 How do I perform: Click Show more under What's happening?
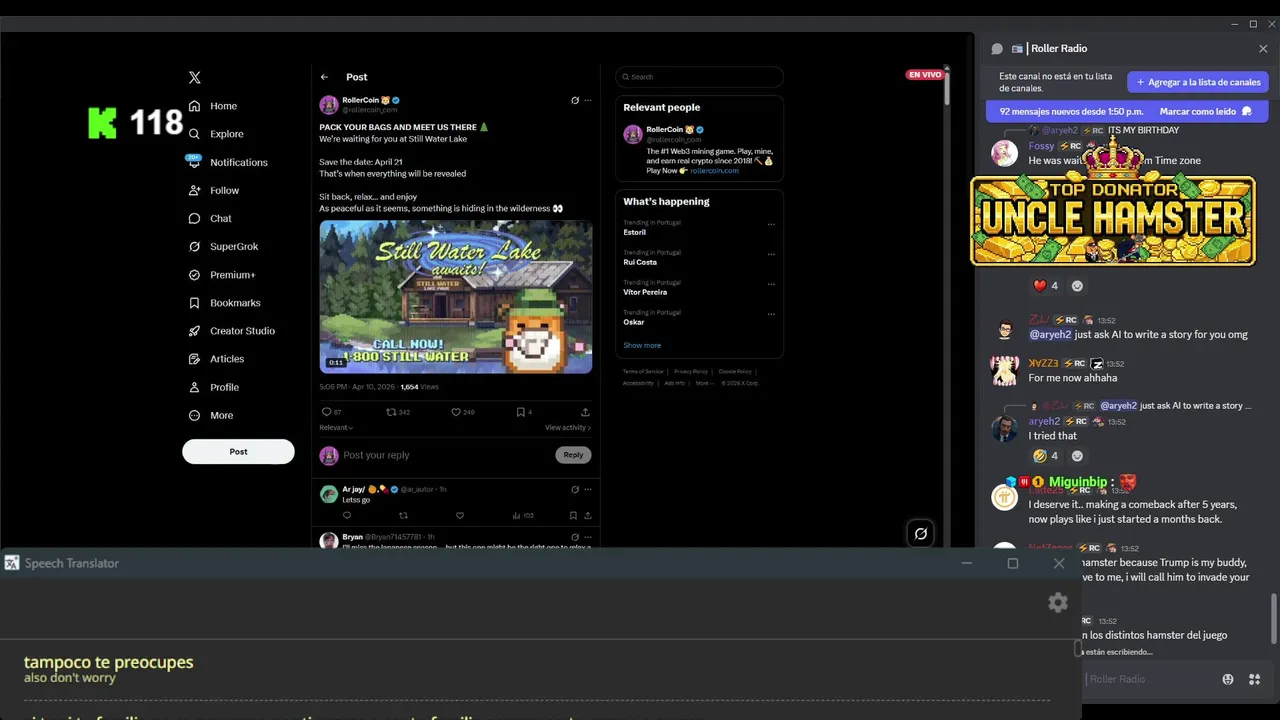(642, 346)
